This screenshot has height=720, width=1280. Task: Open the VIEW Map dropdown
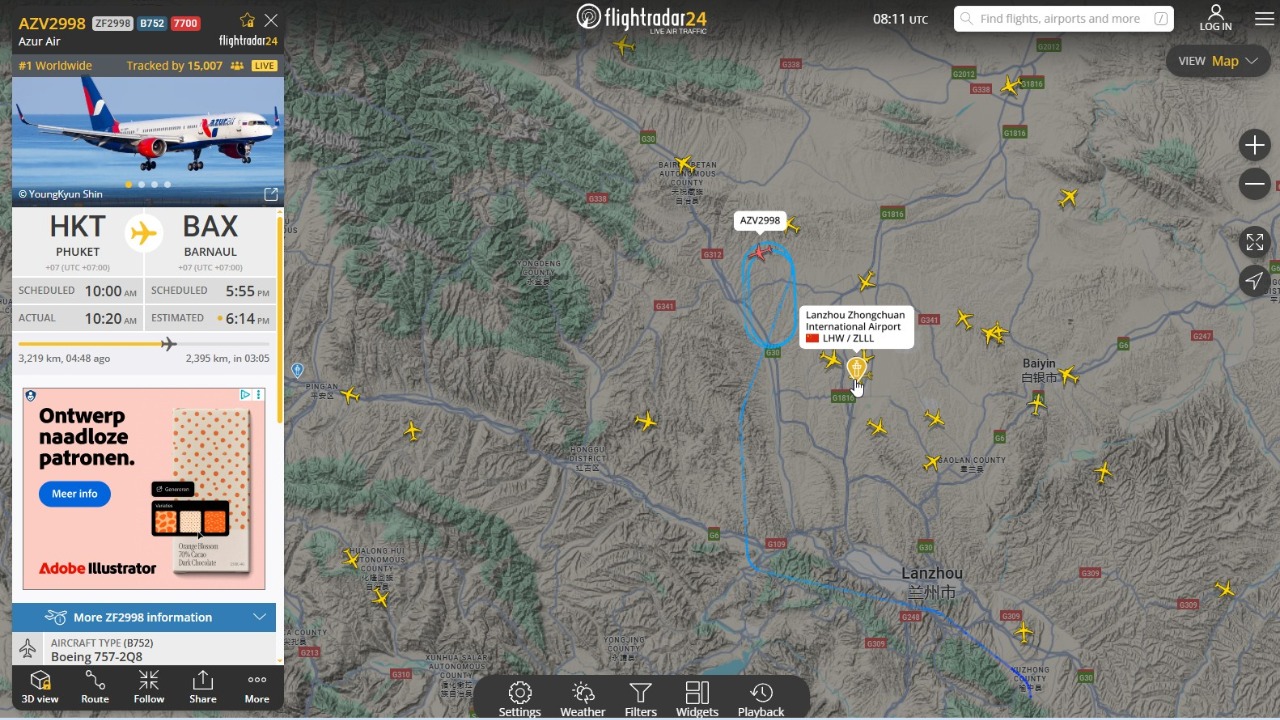tap(1218, 61)
